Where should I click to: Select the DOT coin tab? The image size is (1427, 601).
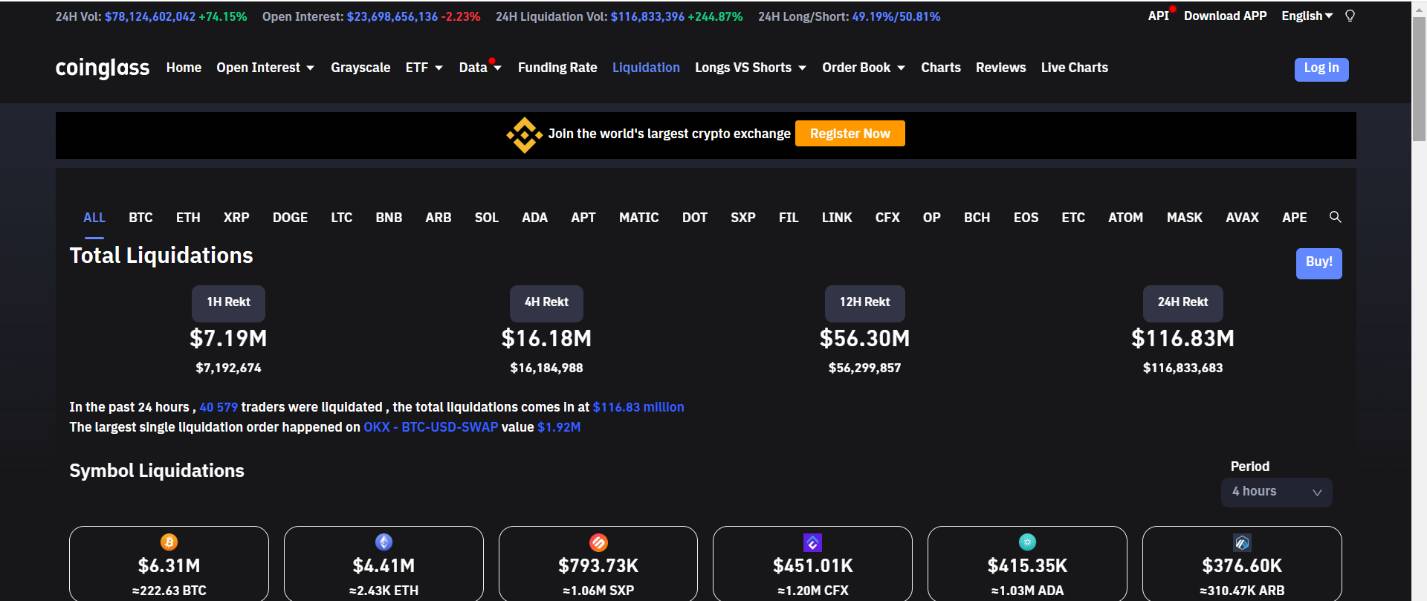[695, 217]
